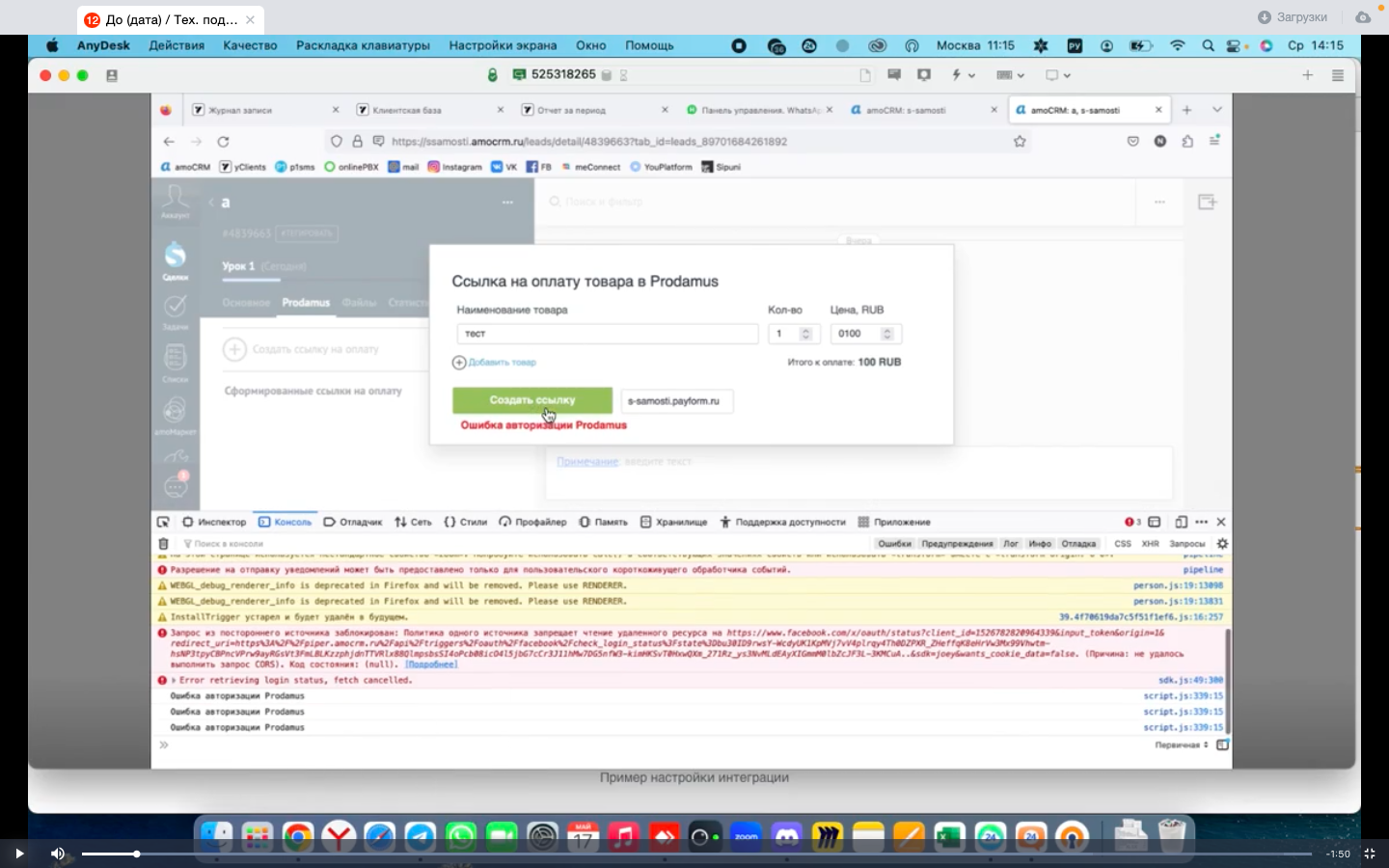Open the Сеть devtools tab
The image size is (1389, 868).
point(413,522)
